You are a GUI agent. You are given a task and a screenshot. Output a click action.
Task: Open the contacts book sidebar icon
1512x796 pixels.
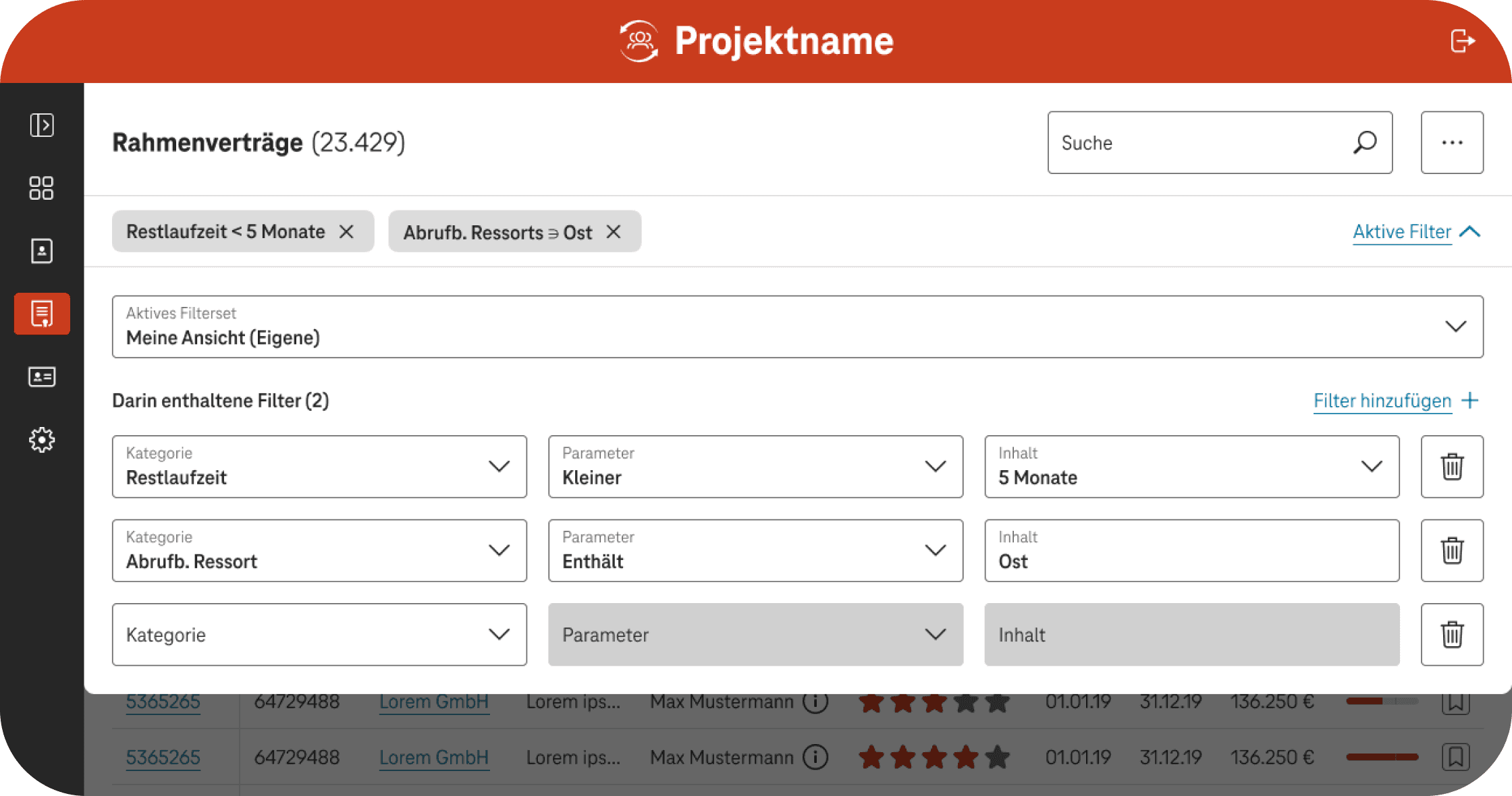click(42, 251)
